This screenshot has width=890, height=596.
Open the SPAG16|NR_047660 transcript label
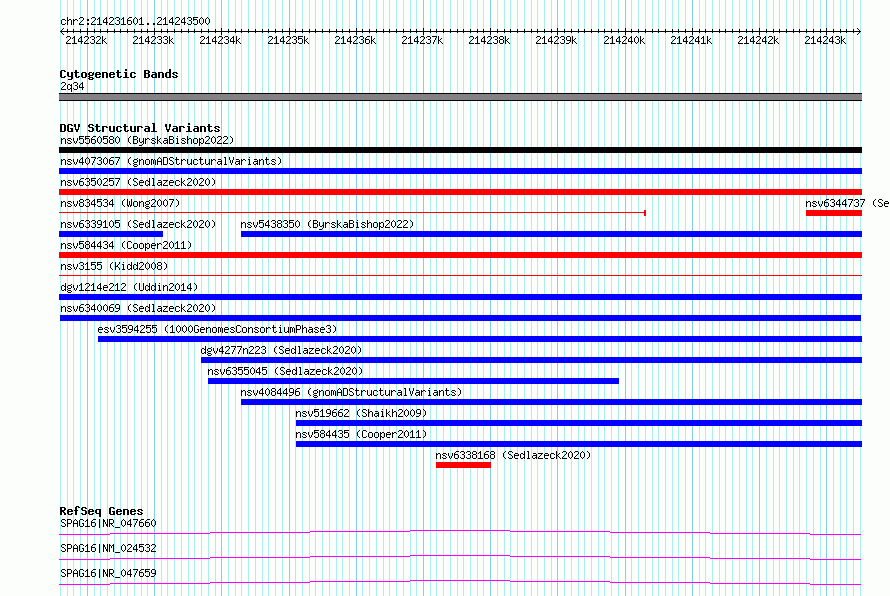(x=108, y=523)
